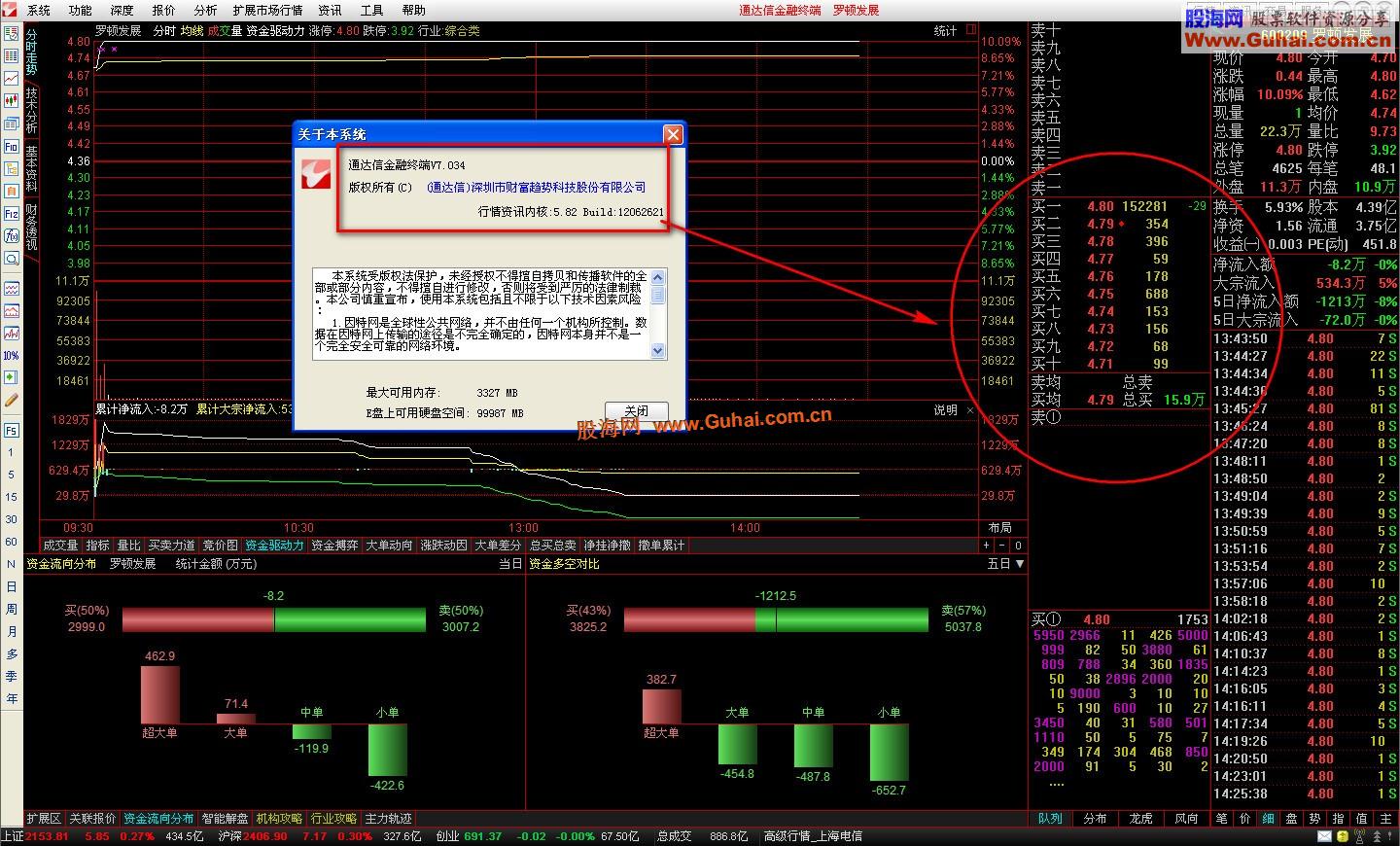
Task: Click the red logo in About dialog
Action: click(x=316, y=173)
